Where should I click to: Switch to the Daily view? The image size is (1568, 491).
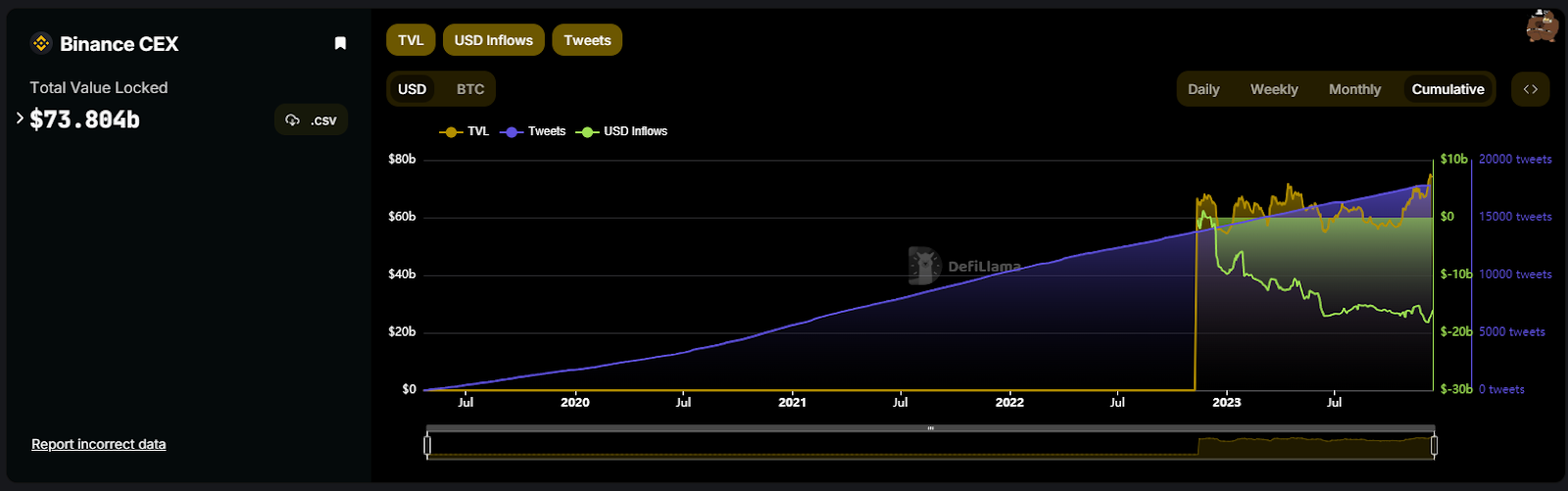coord(1203,89)
